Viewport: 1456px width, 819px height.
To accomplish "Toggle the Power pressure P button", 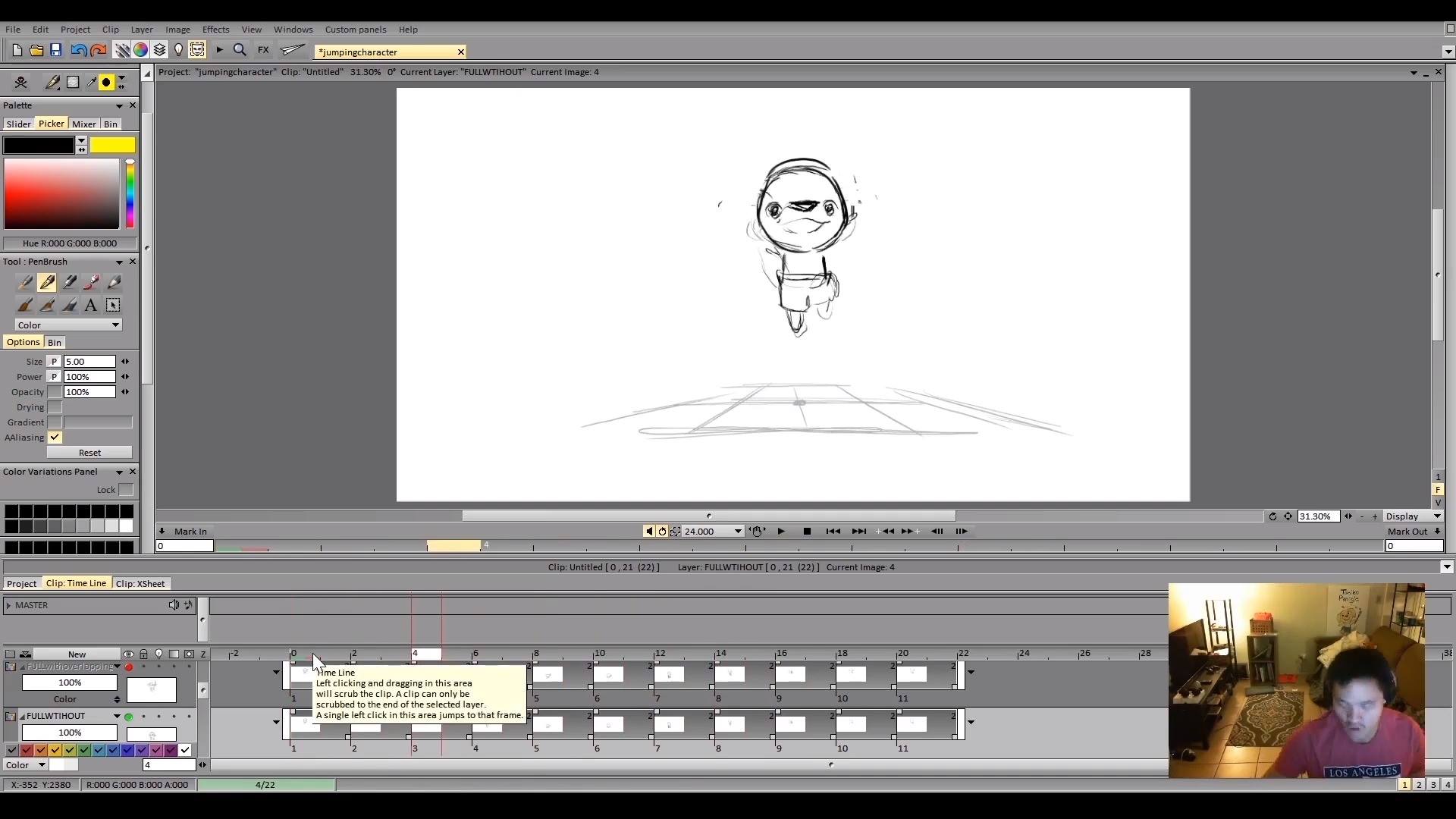I will (55, 377).
